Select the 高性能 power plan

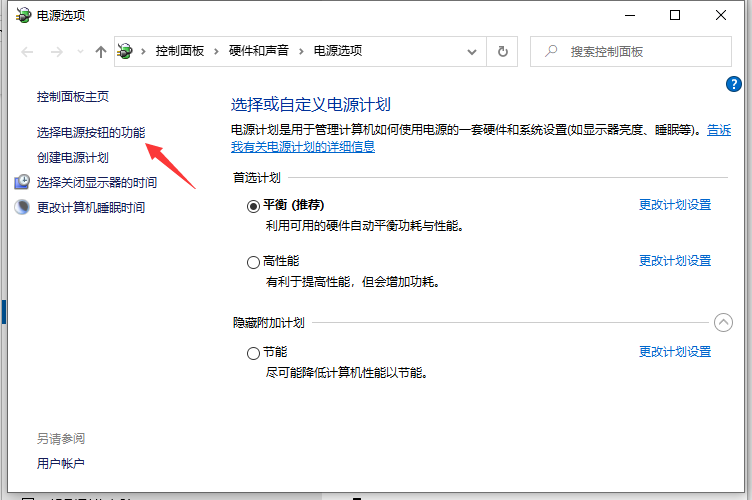[x=253, y=263]
